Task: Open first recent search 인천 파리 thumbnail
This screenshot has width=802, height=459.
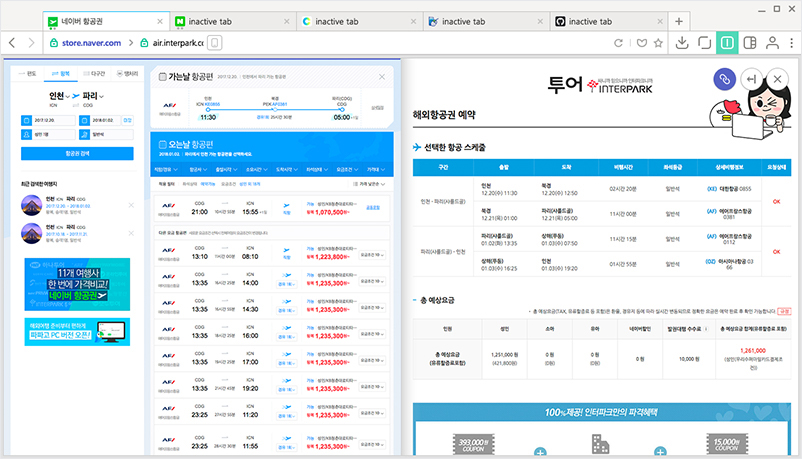Action: (31, 205)
